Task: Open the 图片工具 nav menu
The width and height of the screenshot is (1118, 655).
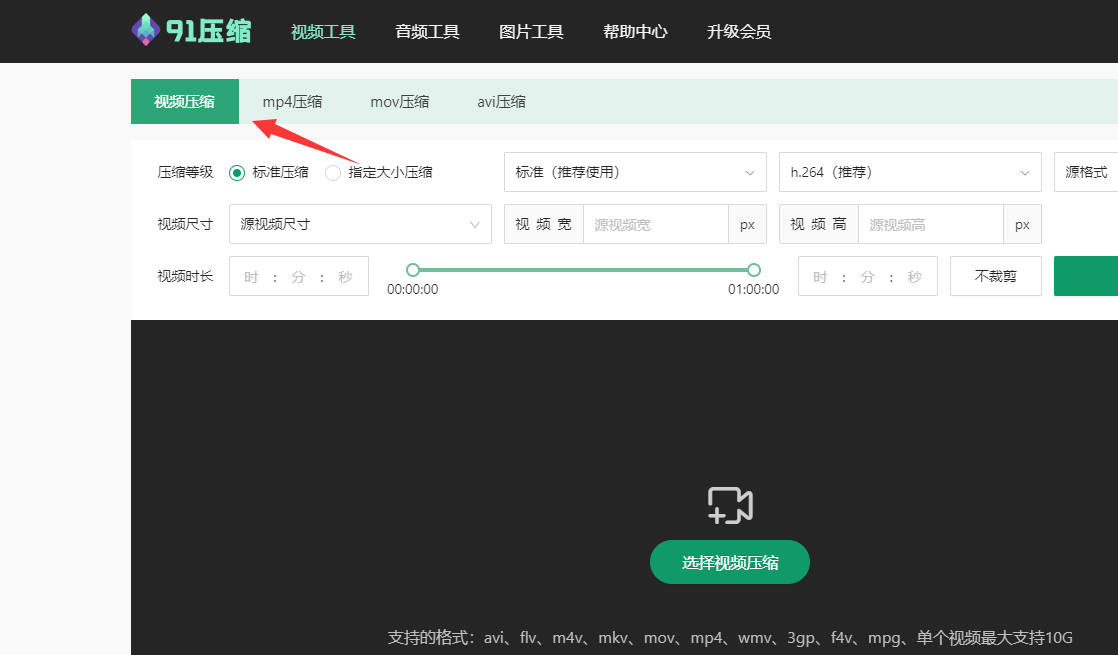Action: 531,31
